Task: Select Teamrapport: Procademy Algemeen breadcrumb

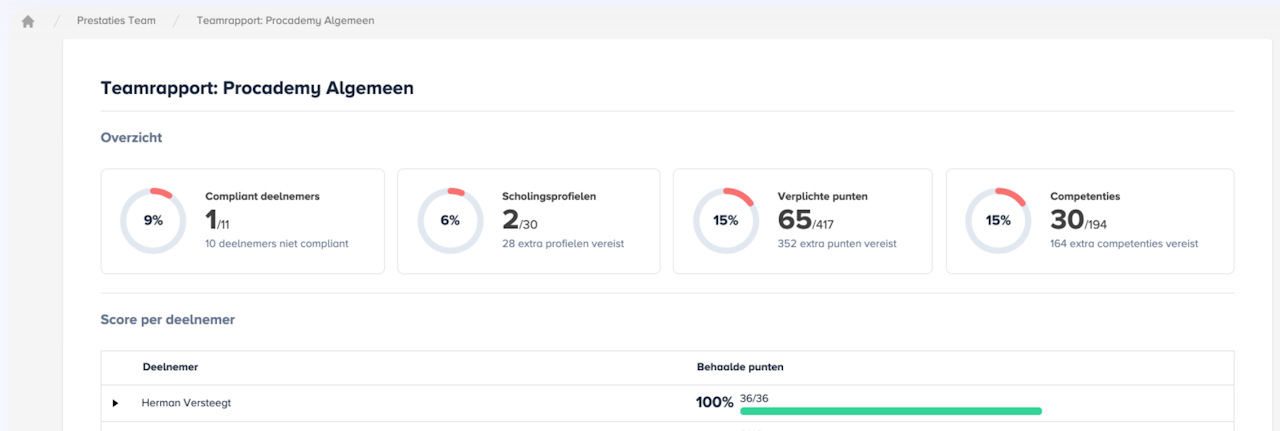Action: click(285, 20)
